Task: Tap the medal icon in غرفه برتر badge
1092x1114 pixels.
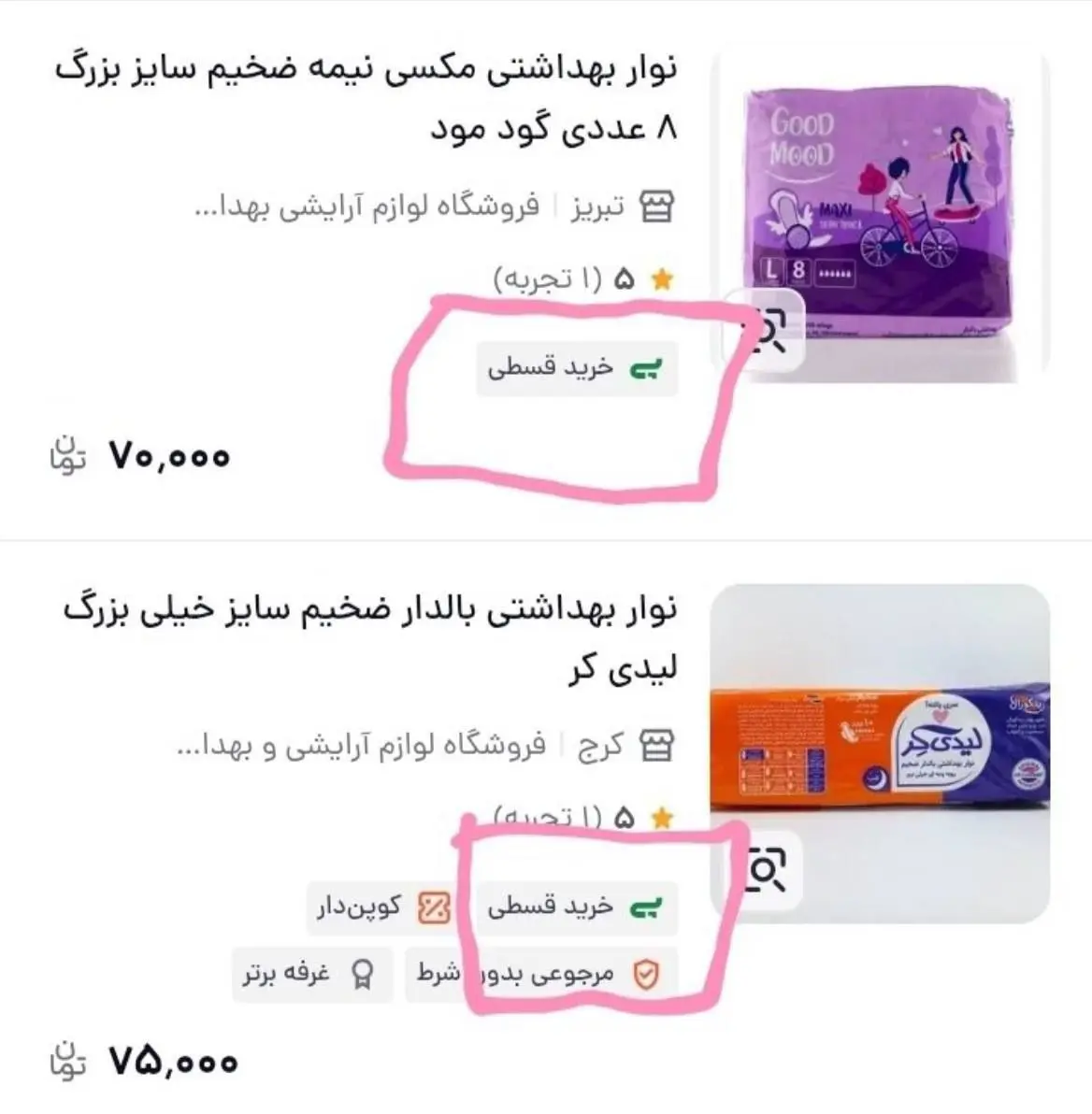Action: pyautogui.click(x=363, y=974)
